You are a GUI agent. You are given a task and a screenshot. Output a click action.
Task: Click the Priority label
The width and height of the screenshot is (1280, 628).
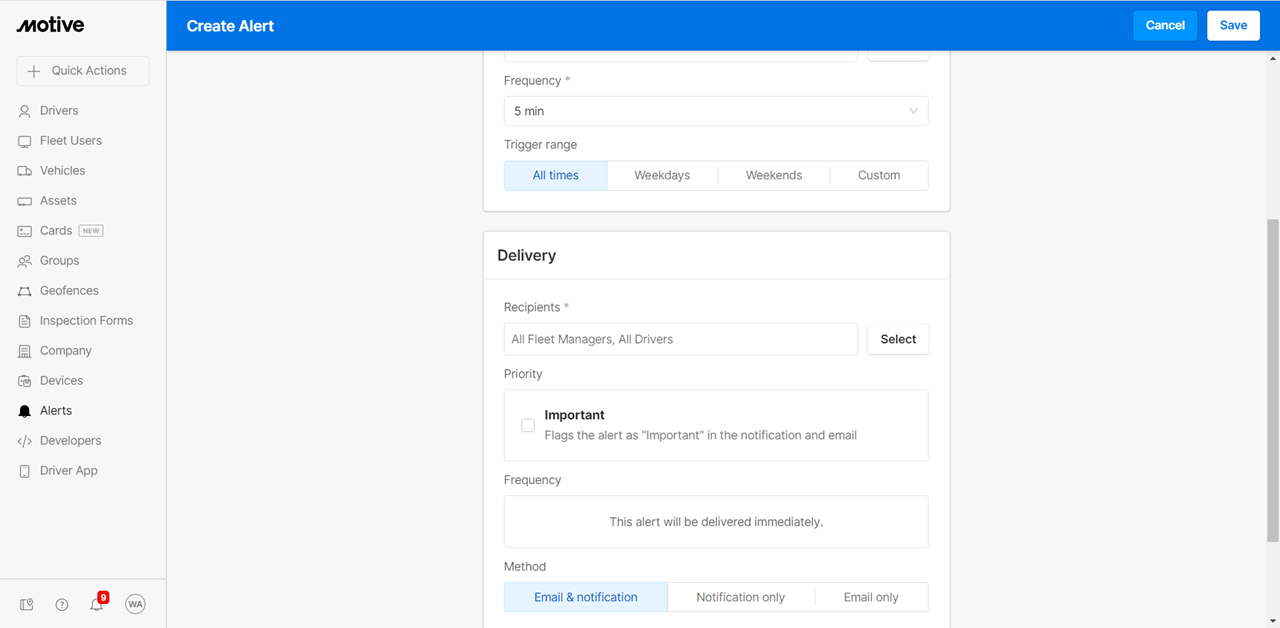[x=523, y=374]
